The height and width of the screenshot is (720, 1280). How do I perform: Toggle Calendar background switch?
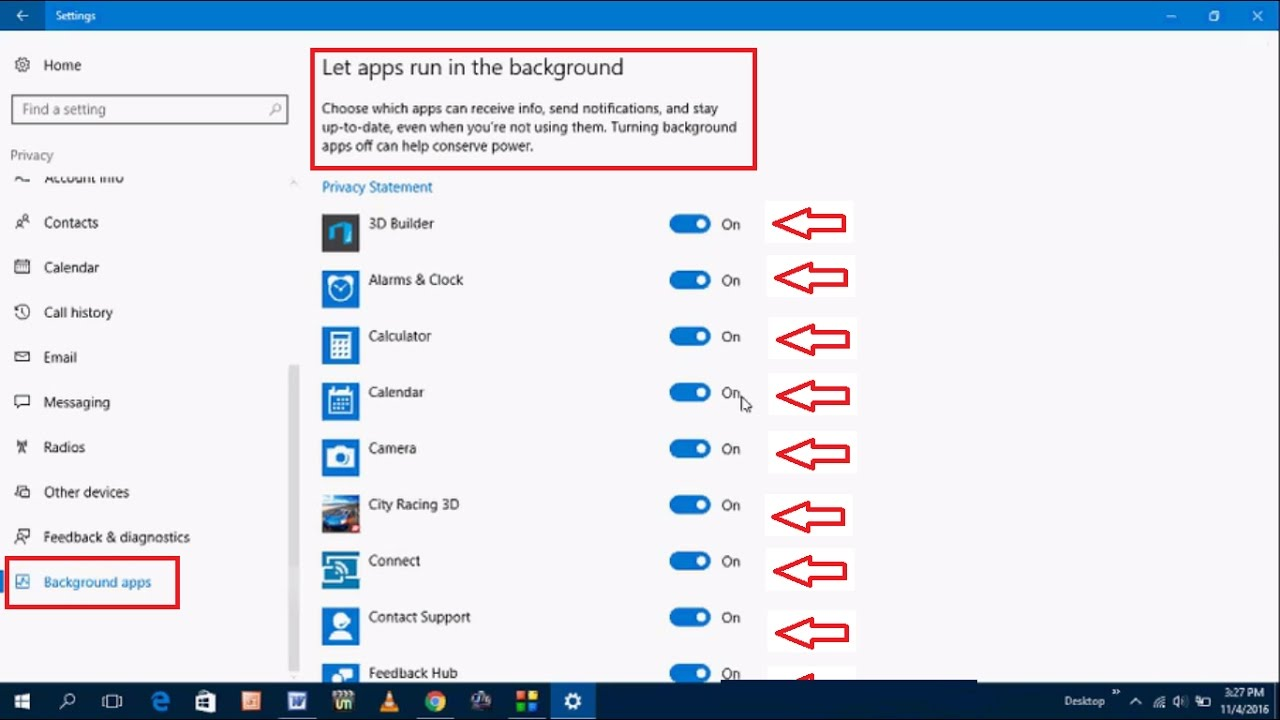(x=690, y=392)
